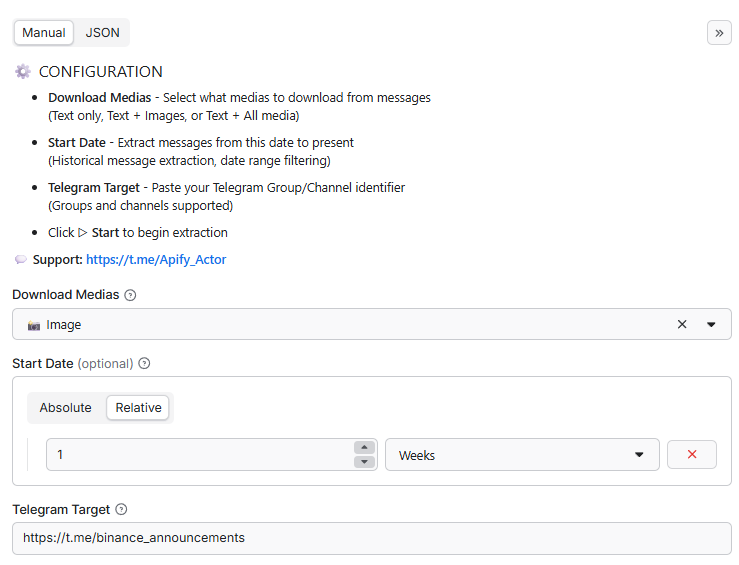Click the Support speech bubble icon
The width and height of the screenshot is (739, 565).
pos(21,260)
